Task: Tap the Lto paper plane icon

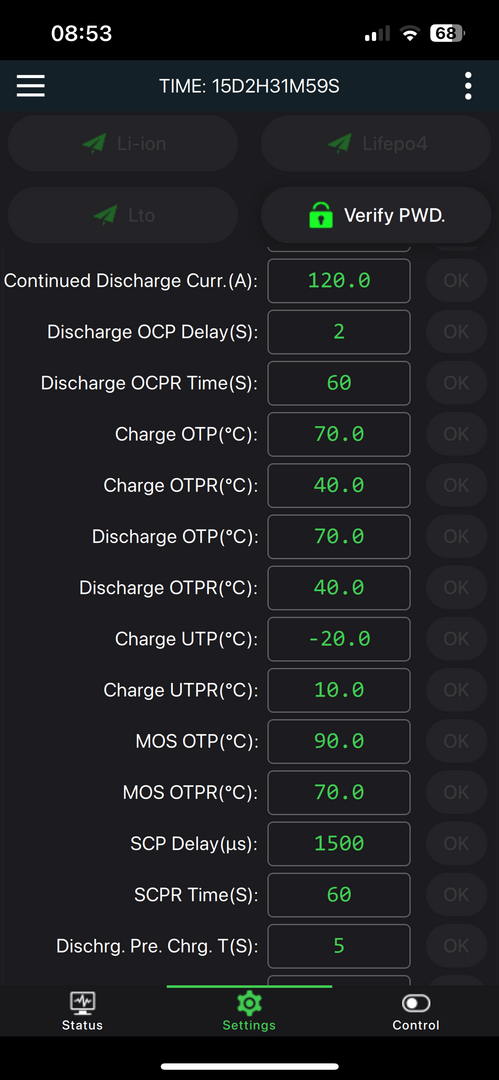Action: tap(105, 215)
